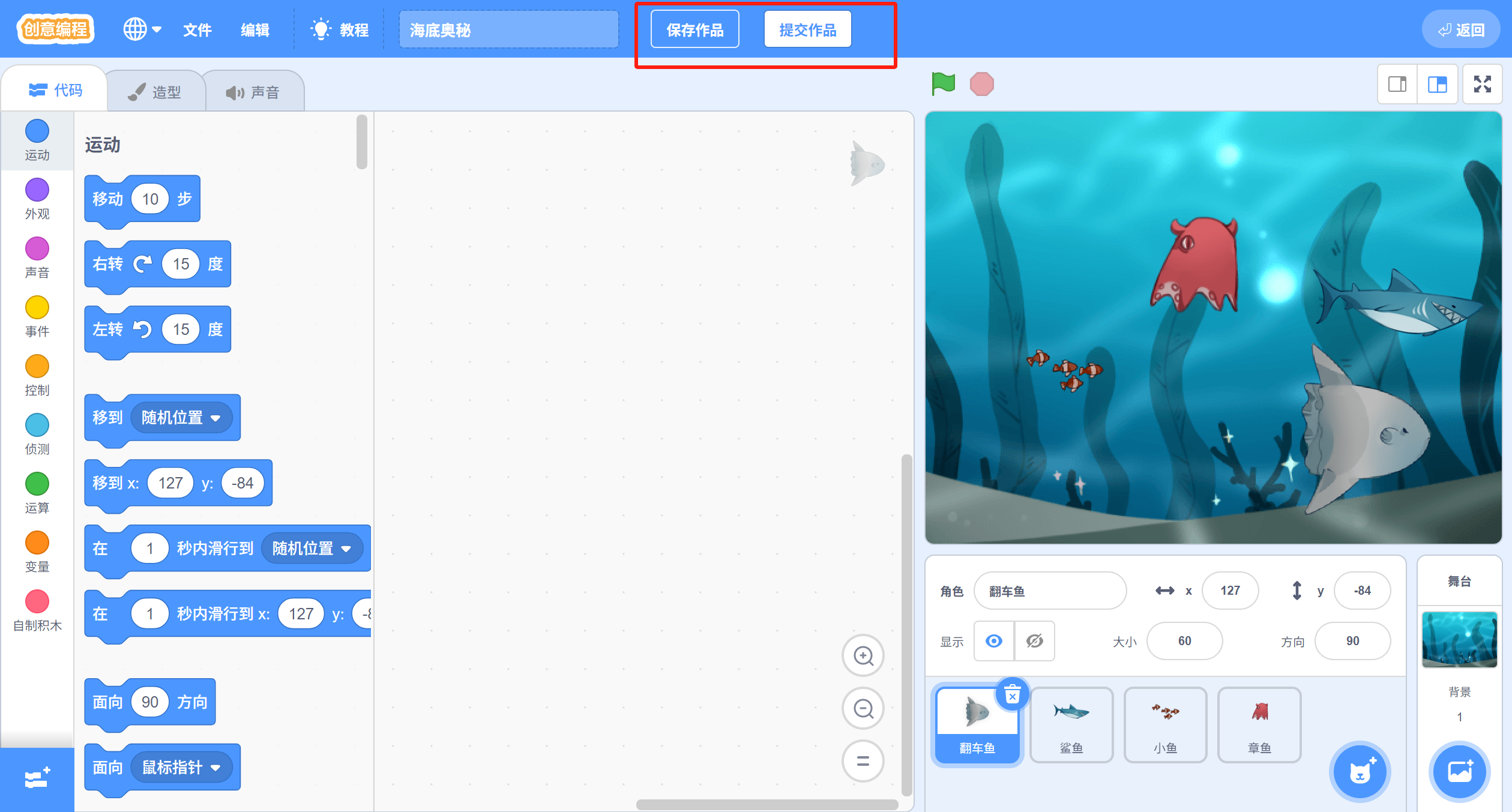Screen dimensions: 1512x812
Task: Switch to the 造型 tab
Action: pos(155,92)
